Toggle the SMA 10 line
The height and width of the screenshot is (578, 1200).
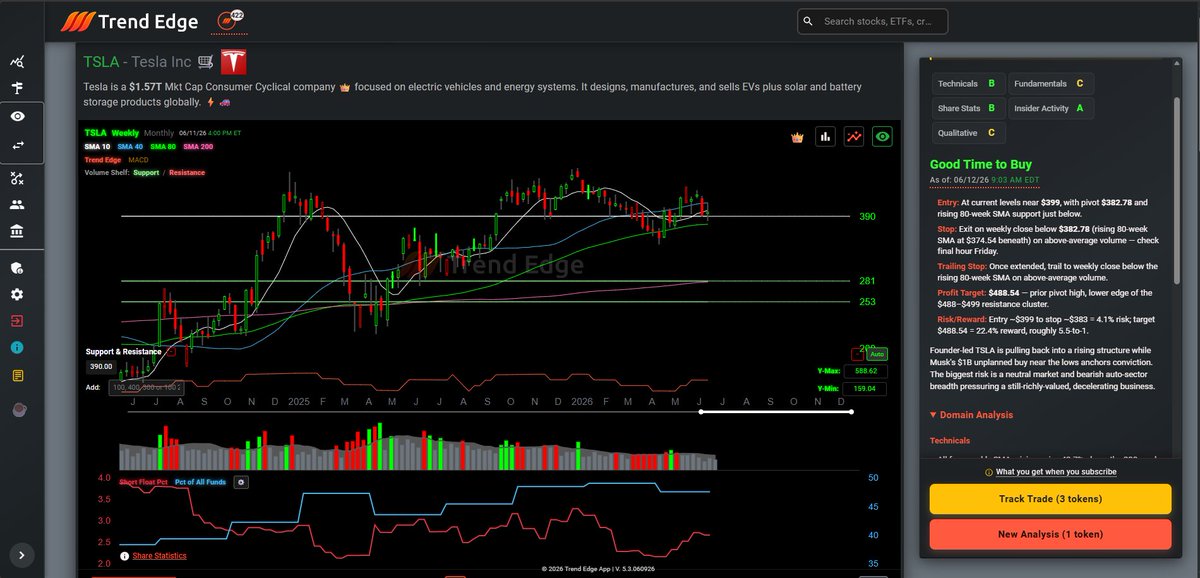(x=99, y=147)
